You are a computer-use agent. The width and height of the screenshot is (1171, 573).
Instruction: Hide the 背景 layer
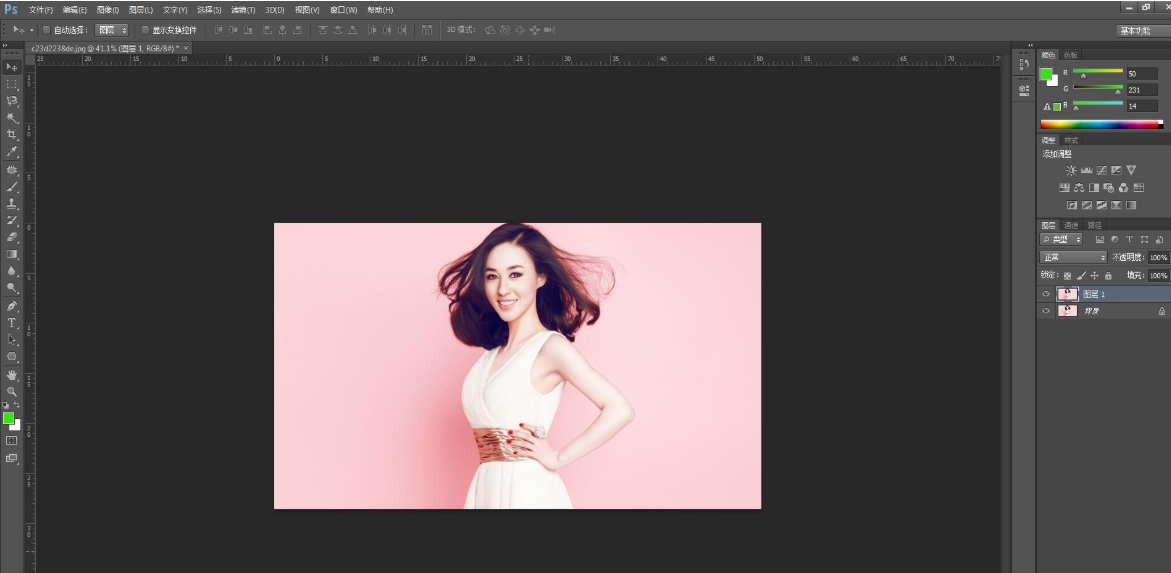1046,311
